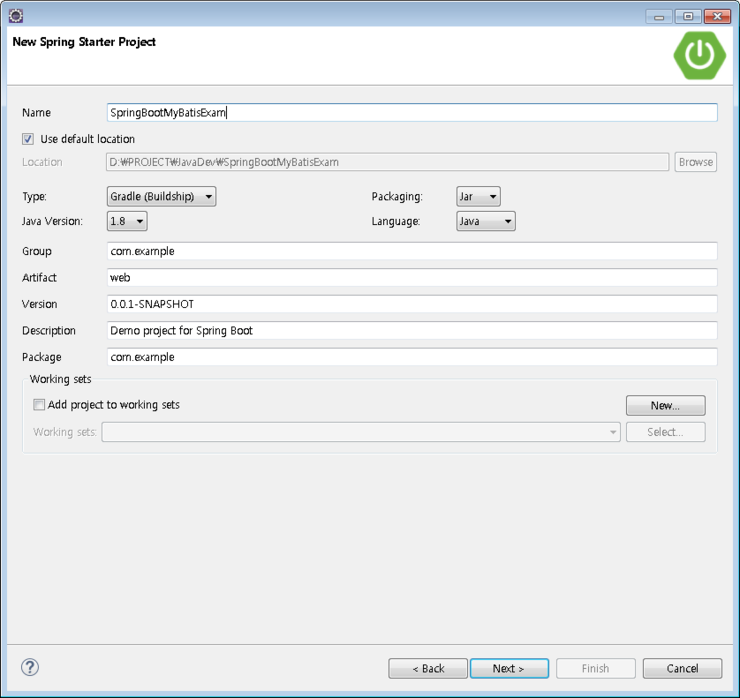Expand the Working sets combo box
Image resolution: width=740 pixels, height=698 pixels.
coord(361,432)
